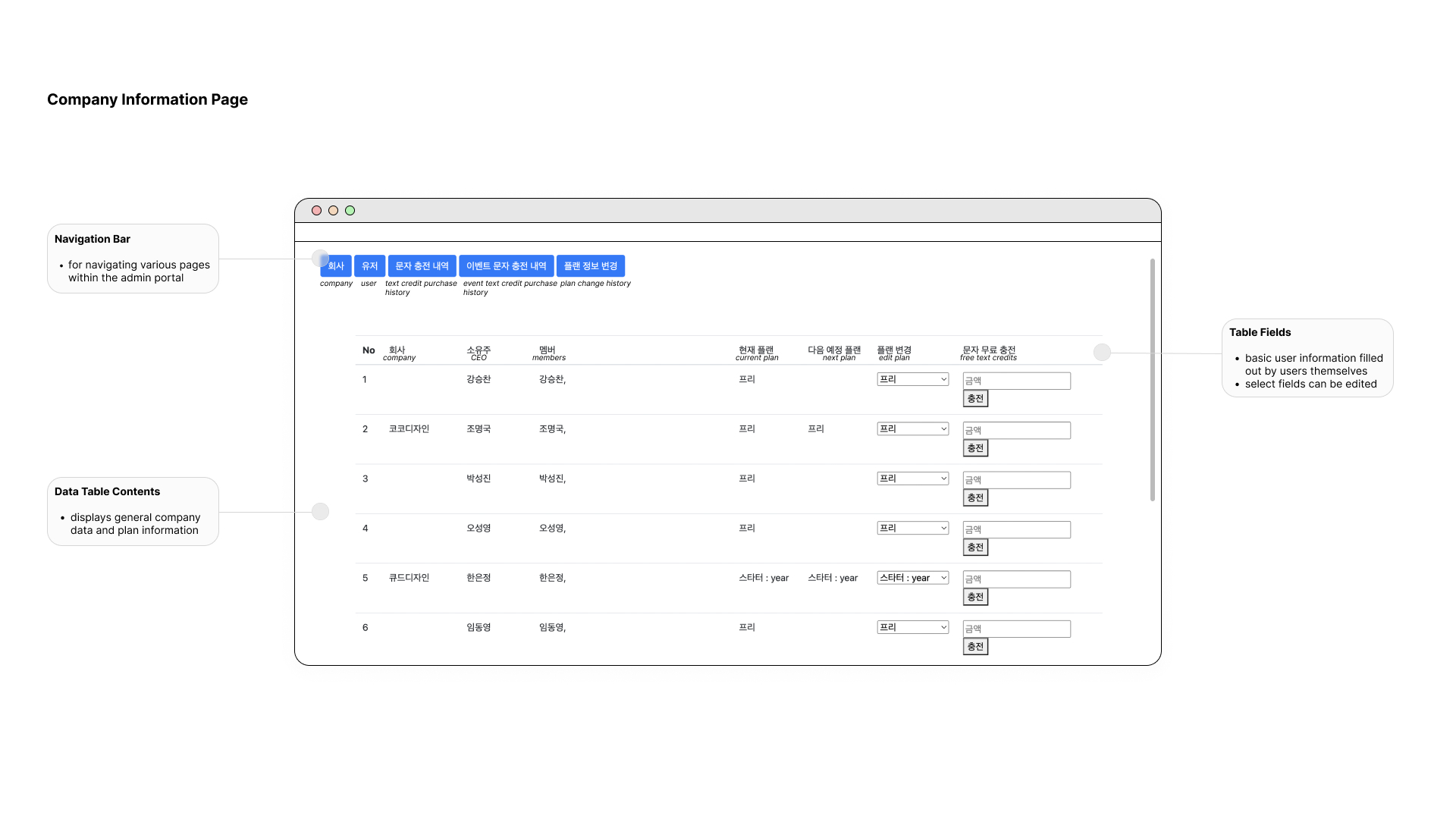Click 충전 charge button in row 4 오성영
Viewport: 1456px width, 819px height.
point(975,548)
